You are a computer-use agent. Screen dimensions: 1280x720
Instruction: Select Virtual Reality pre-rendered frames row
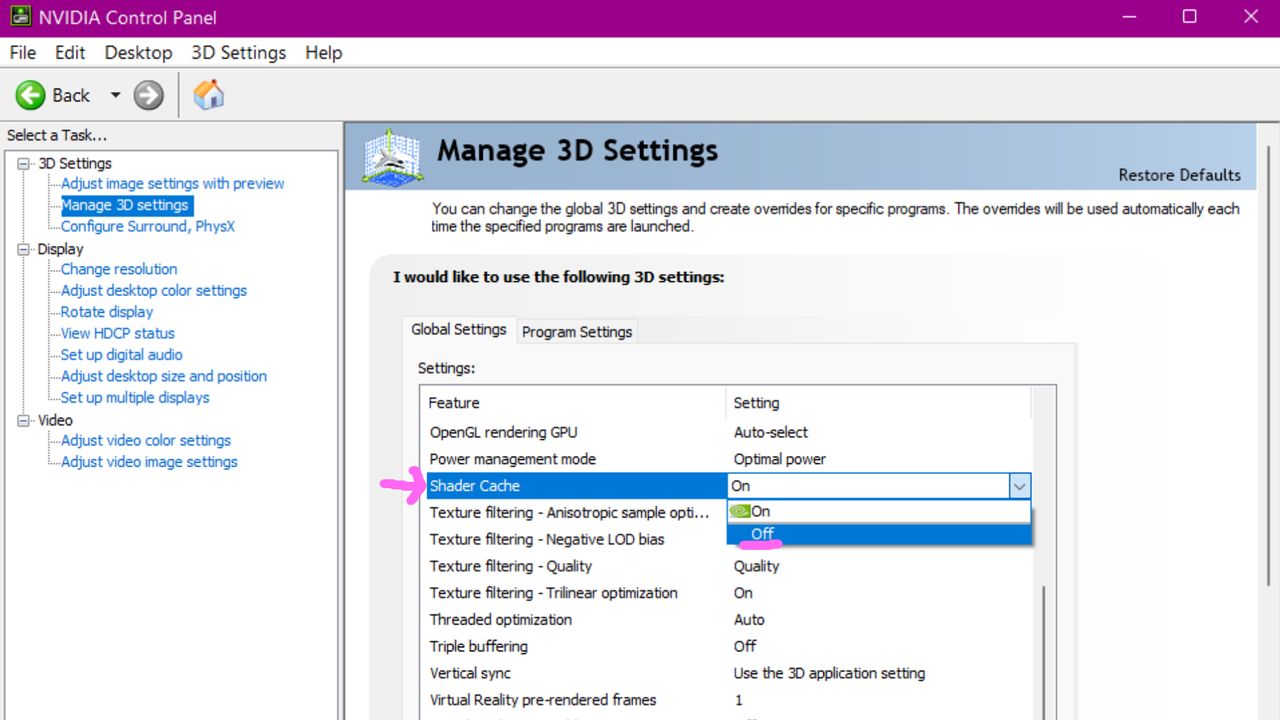click(728, 700)
